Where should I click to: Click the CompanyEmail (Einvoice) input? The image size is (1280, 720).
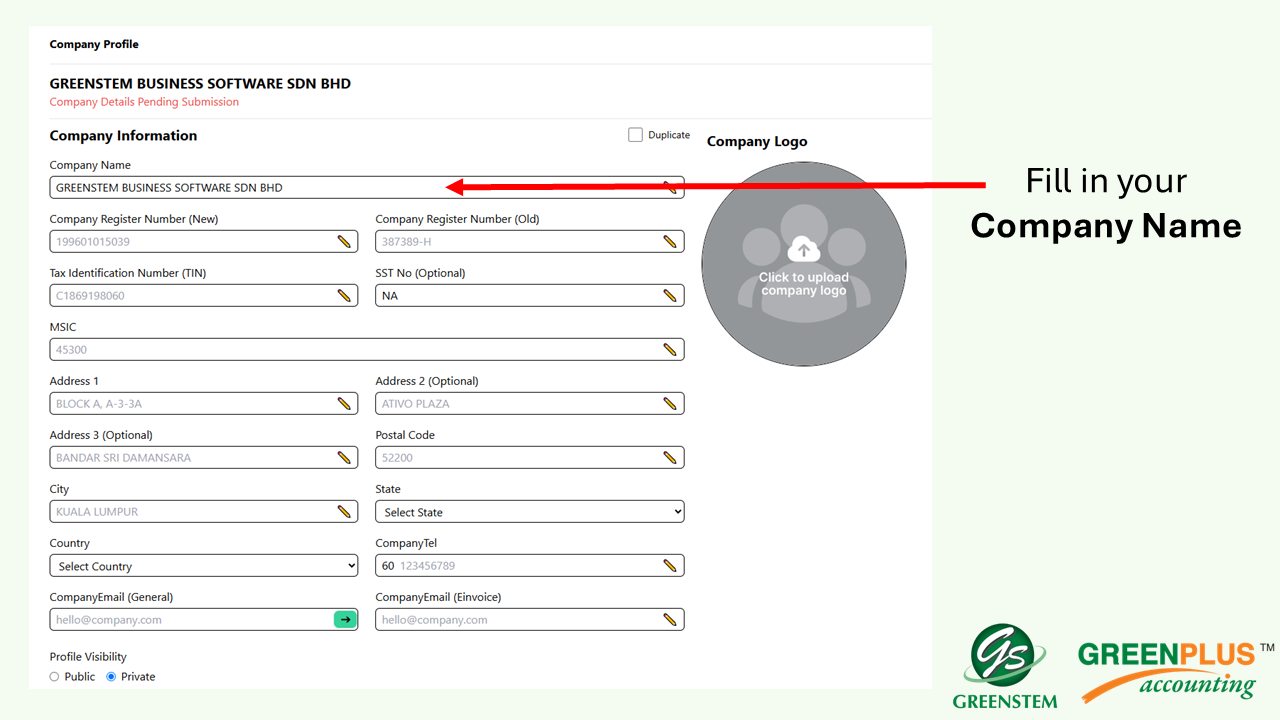(x=530, y=619)
